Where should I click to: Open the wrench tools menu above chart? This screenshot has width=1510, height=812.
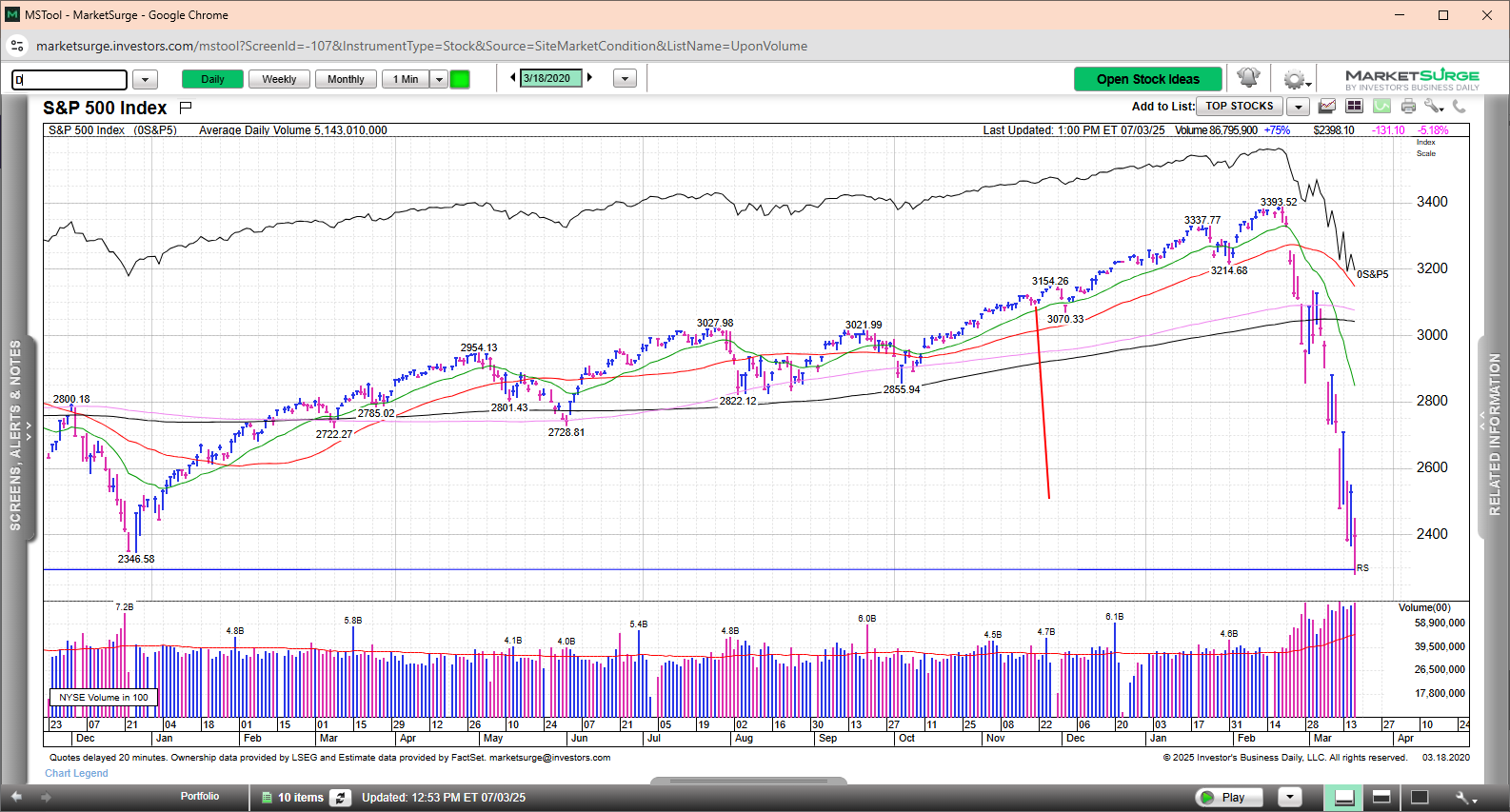click(x=1434, y=107)
